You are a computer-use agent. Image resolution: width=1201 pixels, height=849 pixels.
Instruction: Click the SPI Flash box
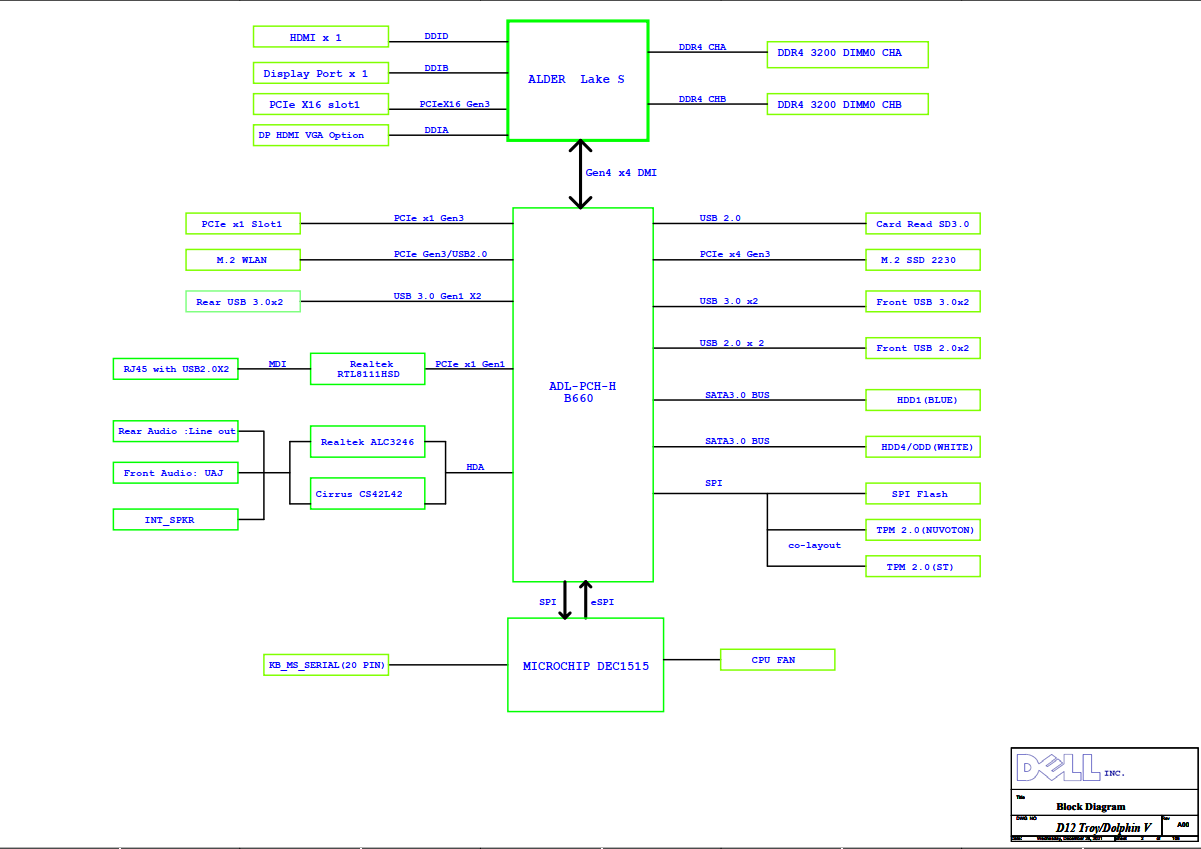[922, 494]
